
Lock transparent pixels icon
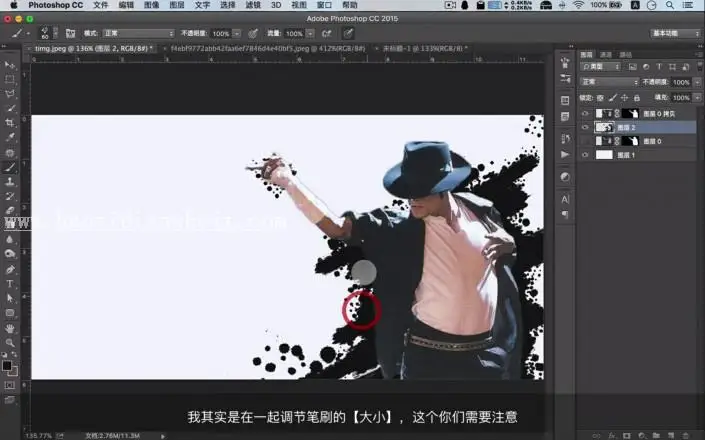pos(600,98)
